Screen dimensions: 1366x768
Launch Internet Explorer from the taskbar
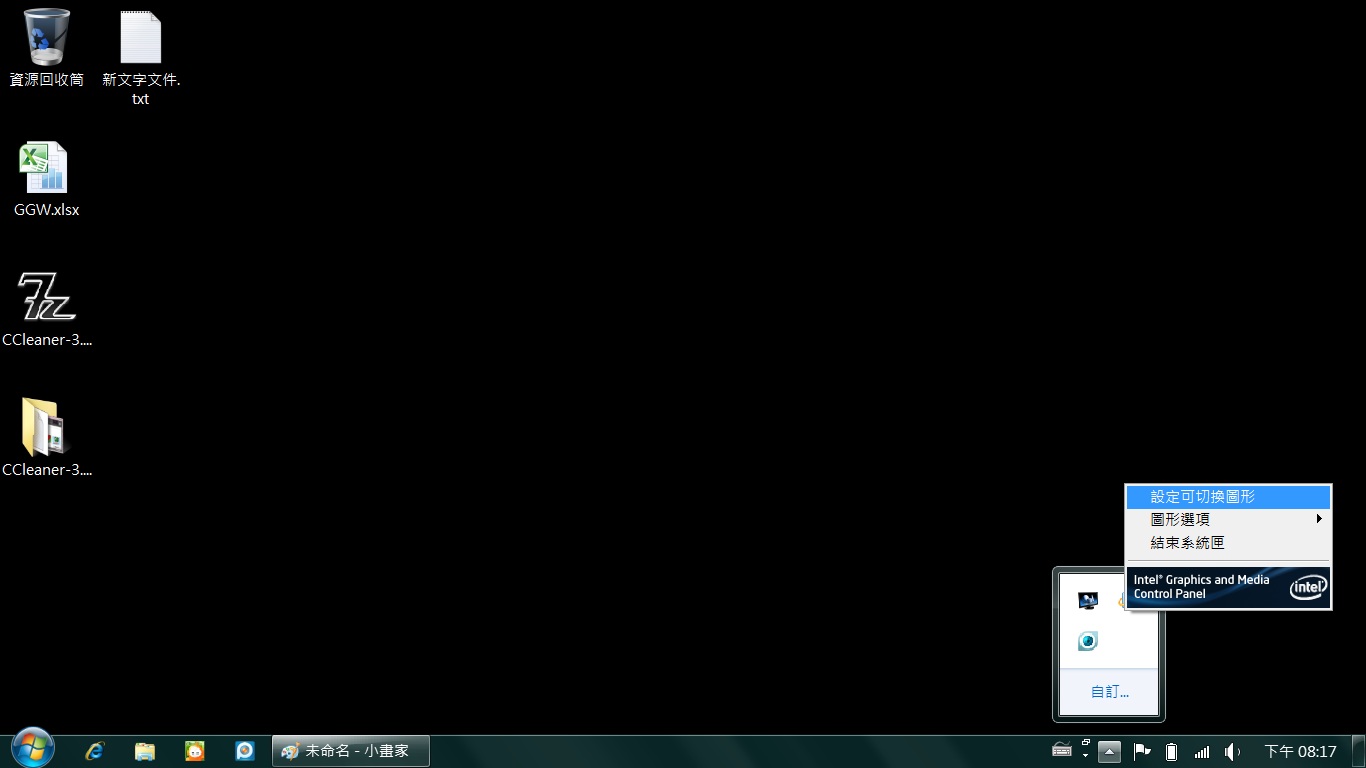point(95,751)
